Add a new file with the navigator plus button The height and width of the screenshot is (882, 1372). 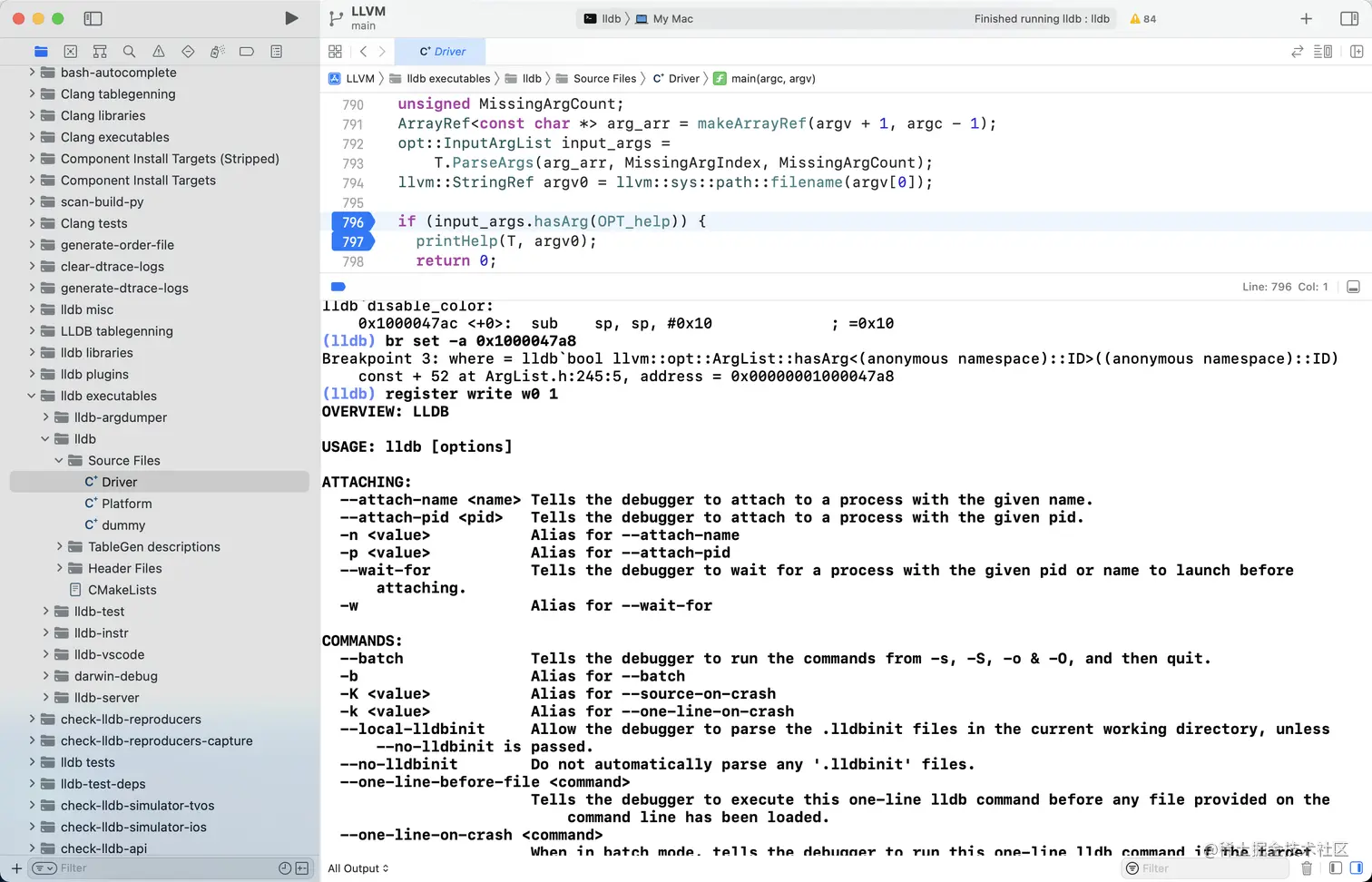point(16,868)
